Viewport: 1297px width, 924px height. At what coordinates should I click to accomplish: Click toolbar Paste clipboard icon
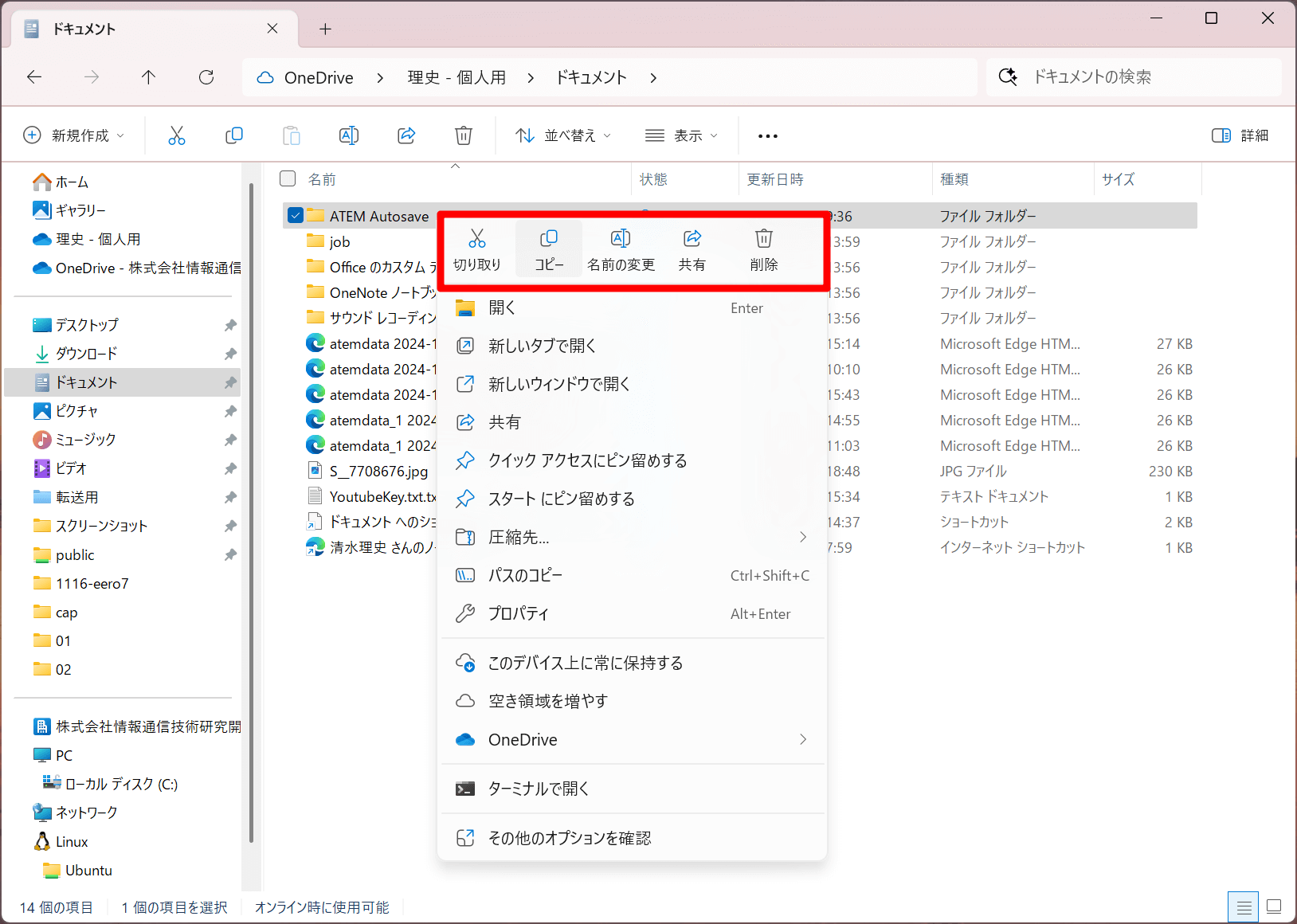292,135
